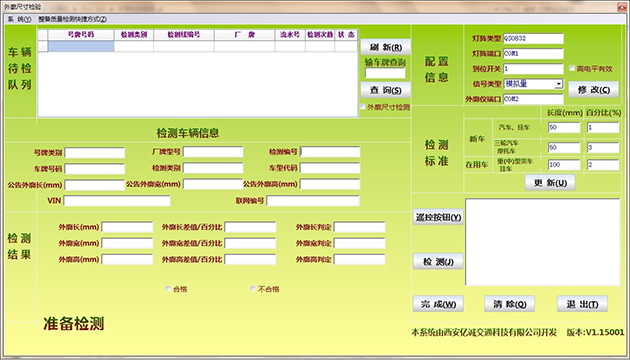Screen dimensions: 630x360
Task: Select the 号牌号码 column header
Action: (81, 35)
